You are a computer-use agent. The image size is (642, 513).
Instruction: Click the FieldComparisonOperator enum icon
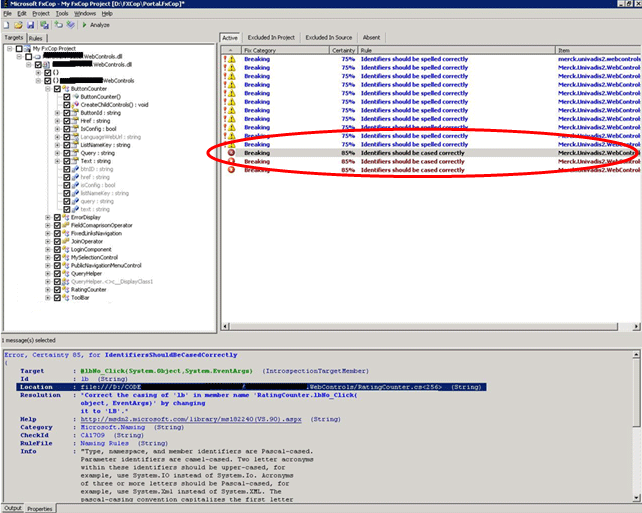(66, 225)
